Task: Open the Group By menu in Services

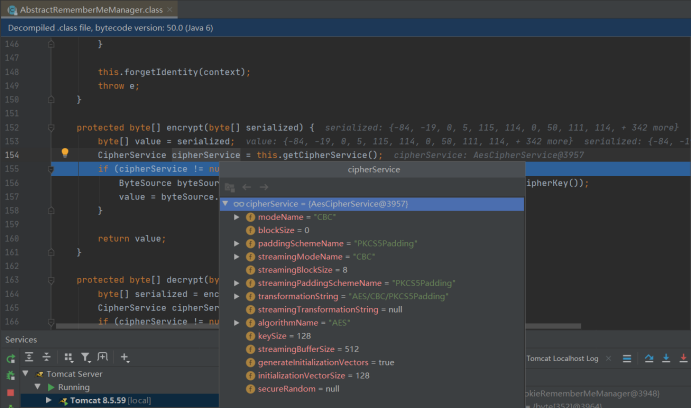Action: coord(68,357)
